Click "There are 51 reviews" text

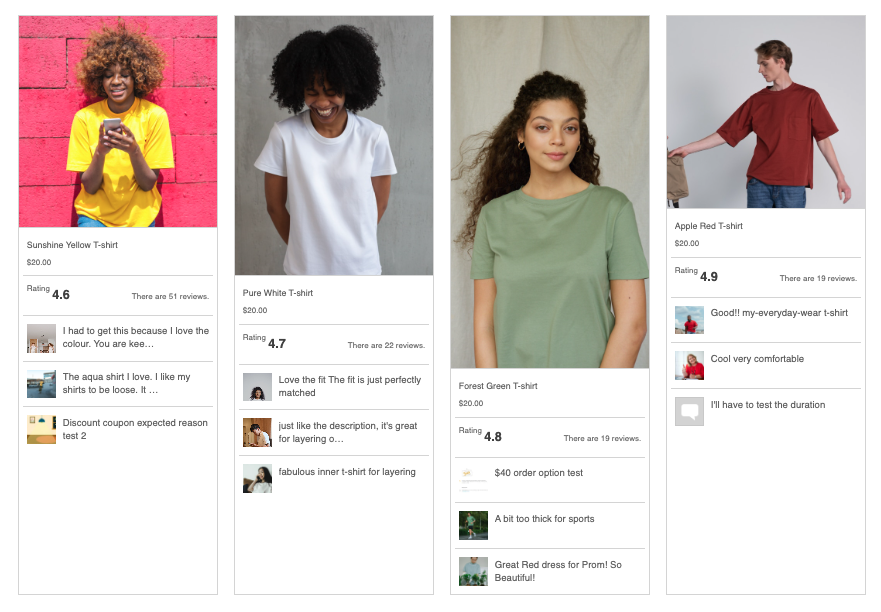170,297
